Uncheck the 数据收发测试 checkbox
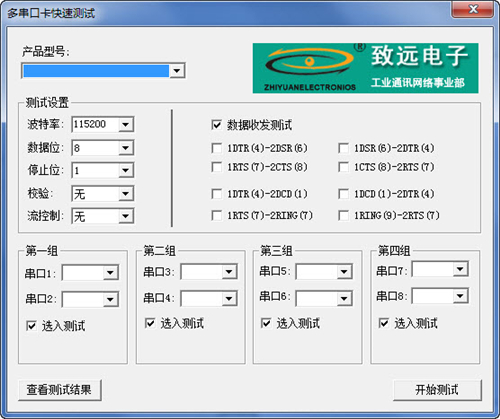 [217, 125]
